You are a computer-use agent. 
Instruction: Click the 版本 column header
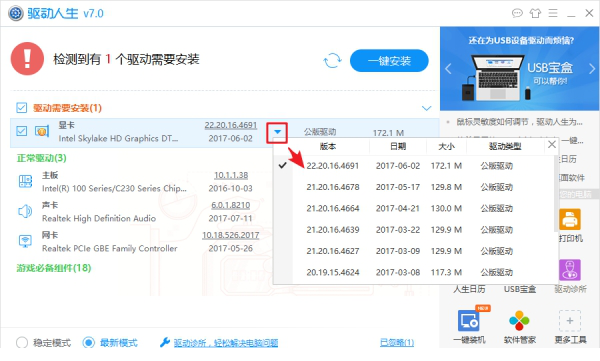point(328,146)
